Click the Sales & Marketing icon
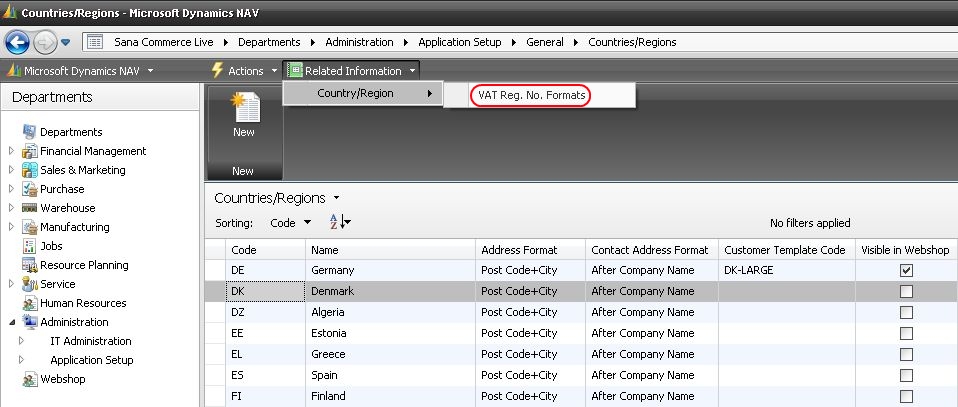The width and height of the screenshot is (958, 407). point(29,170)
